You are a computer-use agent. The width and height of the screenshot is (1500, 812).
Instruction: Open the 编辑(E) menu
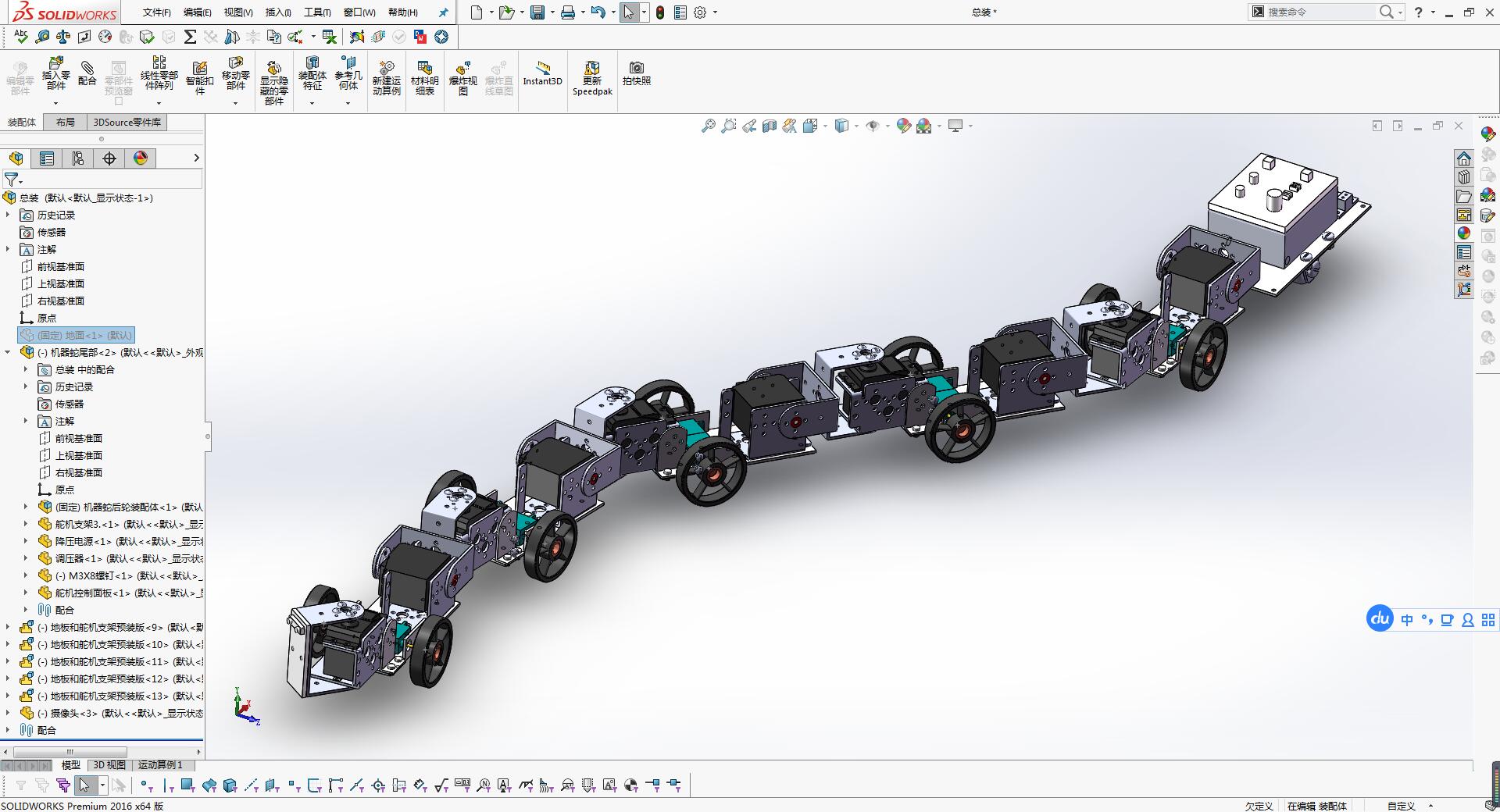tap(198, 12)
